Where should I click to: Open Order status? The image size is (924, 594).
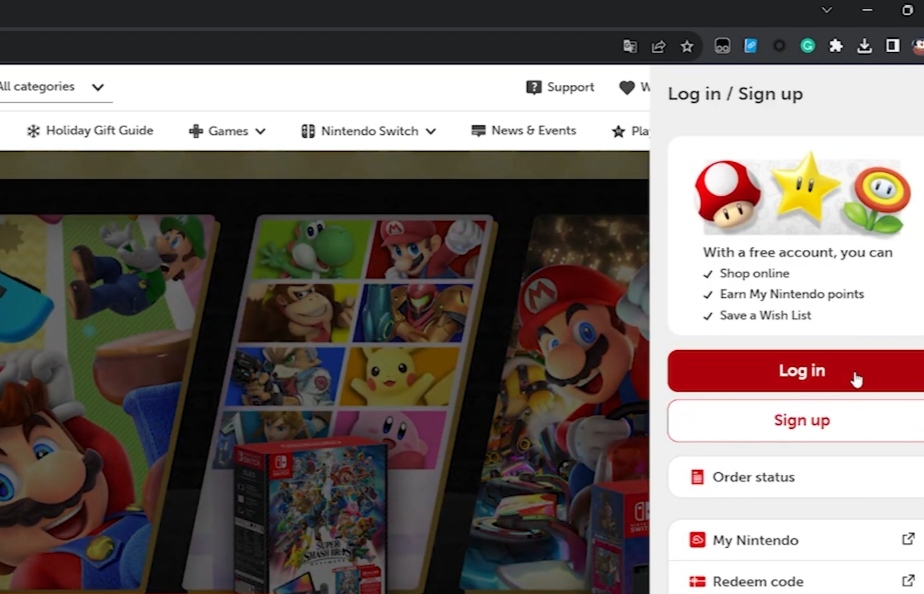coord(796,477)
